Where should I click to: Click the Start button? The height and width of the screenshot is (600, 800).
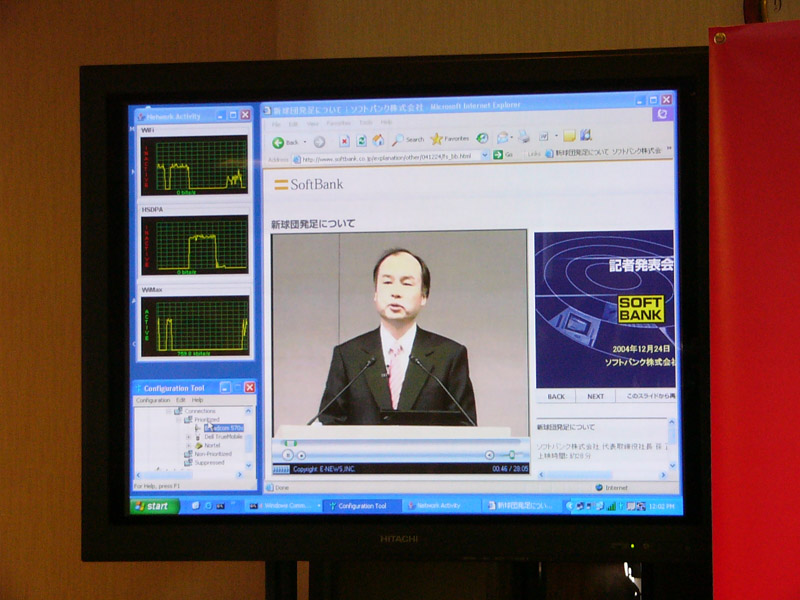tap(155, 506)
